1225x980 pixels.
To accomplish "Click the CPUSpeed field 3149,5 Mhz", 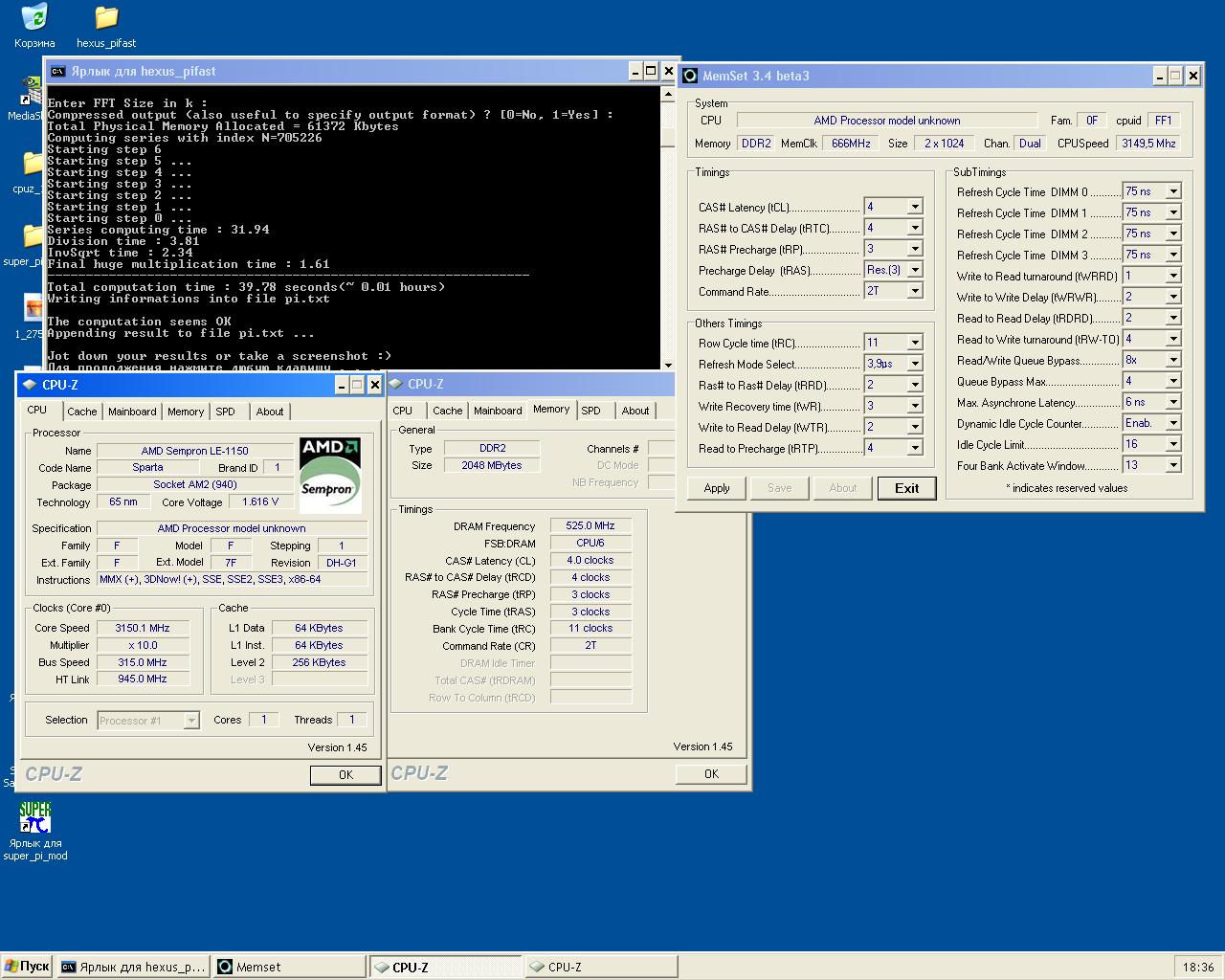I will coord(1148,144).
